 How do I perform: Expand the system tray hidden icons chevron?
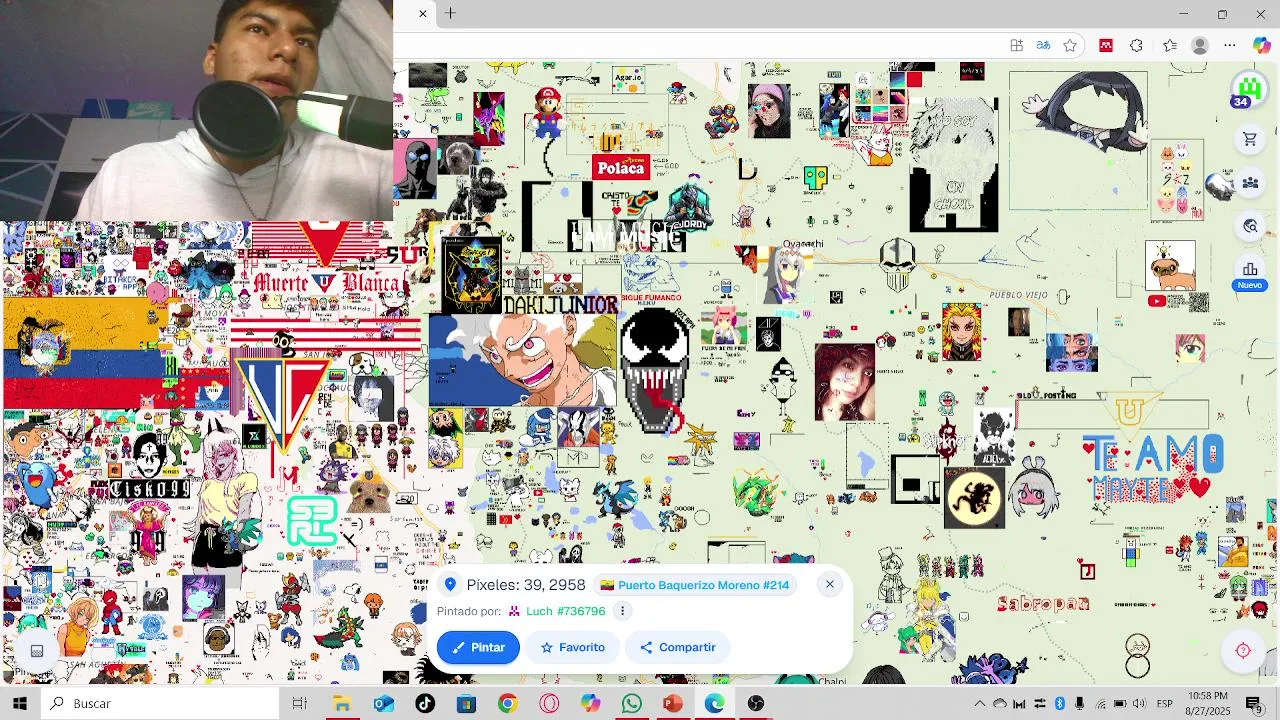pyautogui.click(x=979, y=704)
